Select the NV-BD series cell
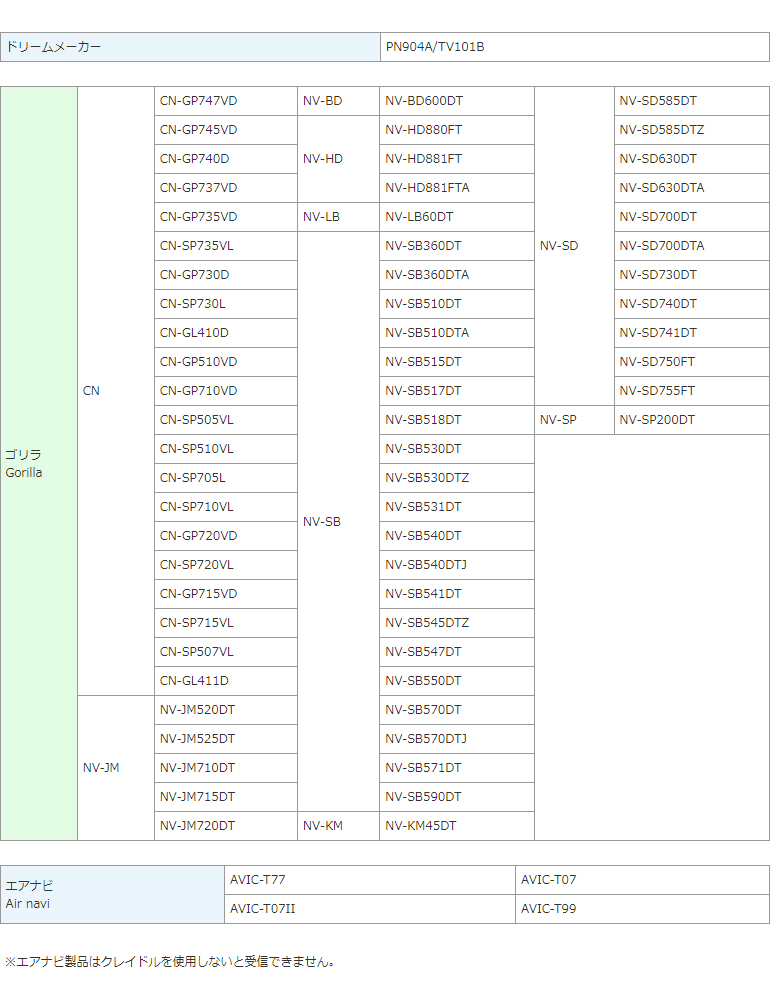 pyautogui.click(x=338, y=101)
